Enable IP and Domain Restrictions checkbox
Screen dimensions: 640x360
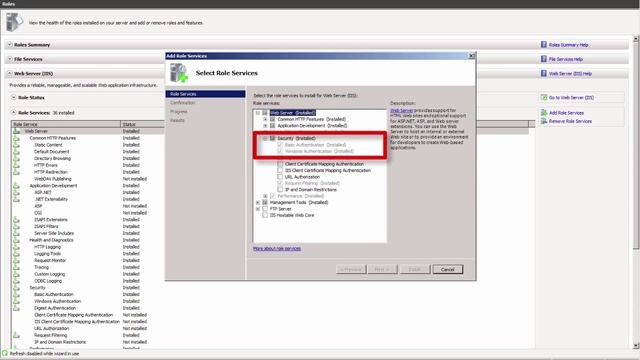coord(280,189)
